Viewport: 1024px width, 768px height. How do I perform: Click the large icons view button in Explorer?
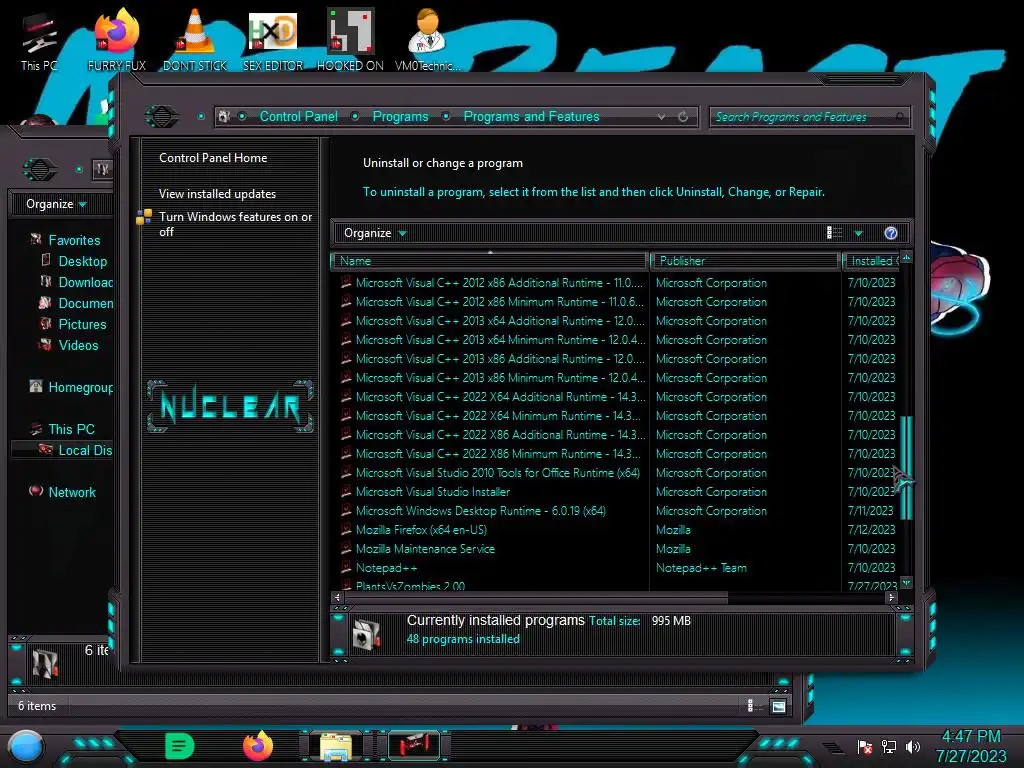[x=778, y=706]
